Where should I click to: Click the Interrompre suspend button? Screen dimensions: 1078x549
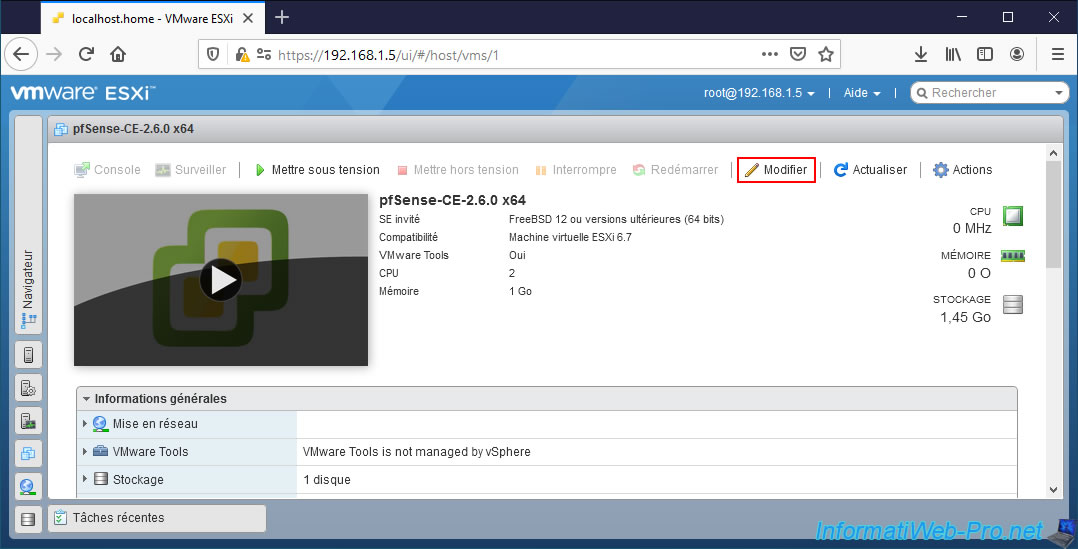tap(575, 170)
